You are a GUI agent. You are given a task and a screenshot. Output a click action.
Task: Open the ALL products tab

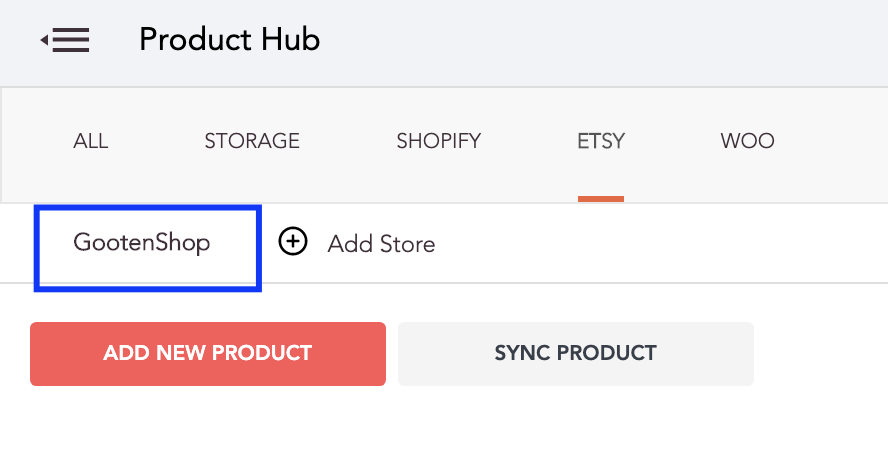tap(91, 141)
